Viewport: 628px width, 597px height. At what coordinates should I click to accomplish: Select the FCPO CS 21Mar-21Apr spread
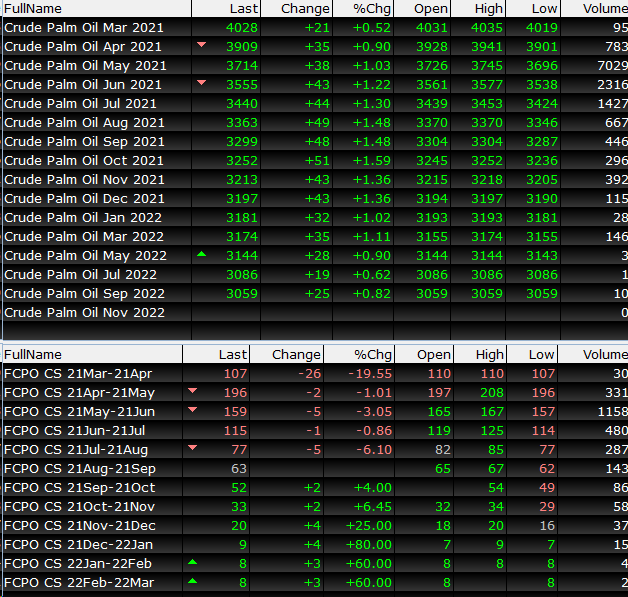point(78,374)
